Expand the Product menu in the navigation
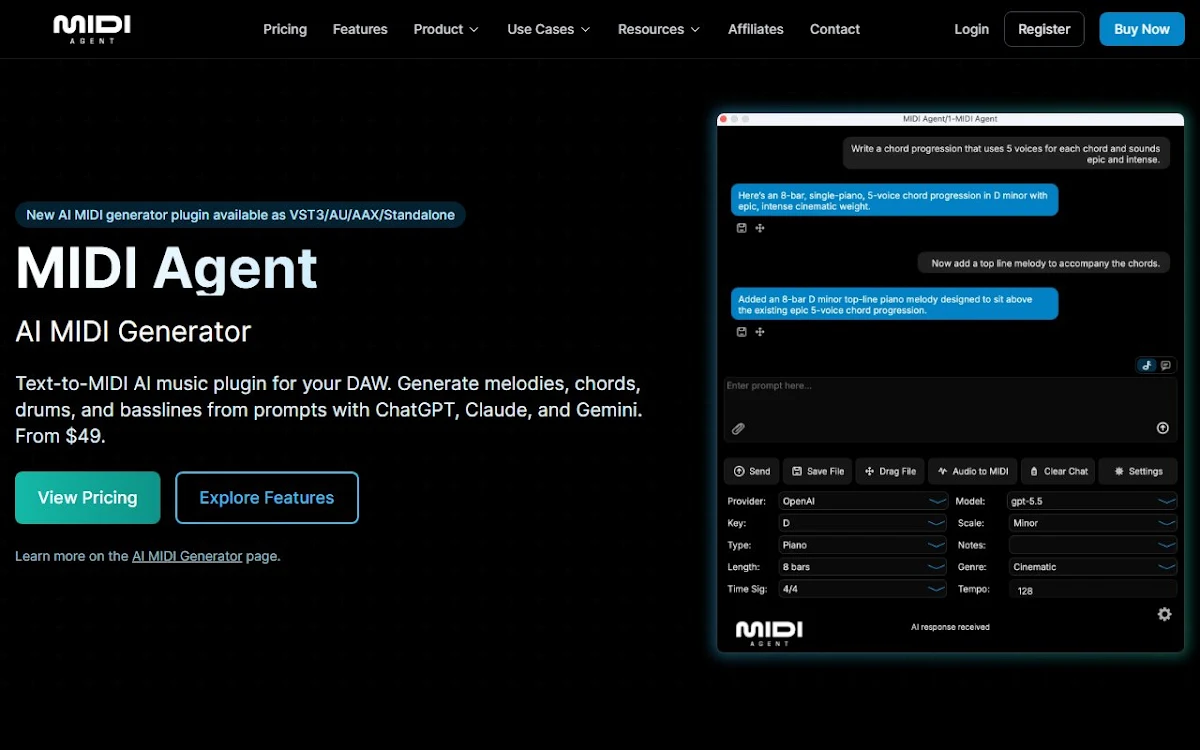Screen dimensions: 1200x750 446,29
